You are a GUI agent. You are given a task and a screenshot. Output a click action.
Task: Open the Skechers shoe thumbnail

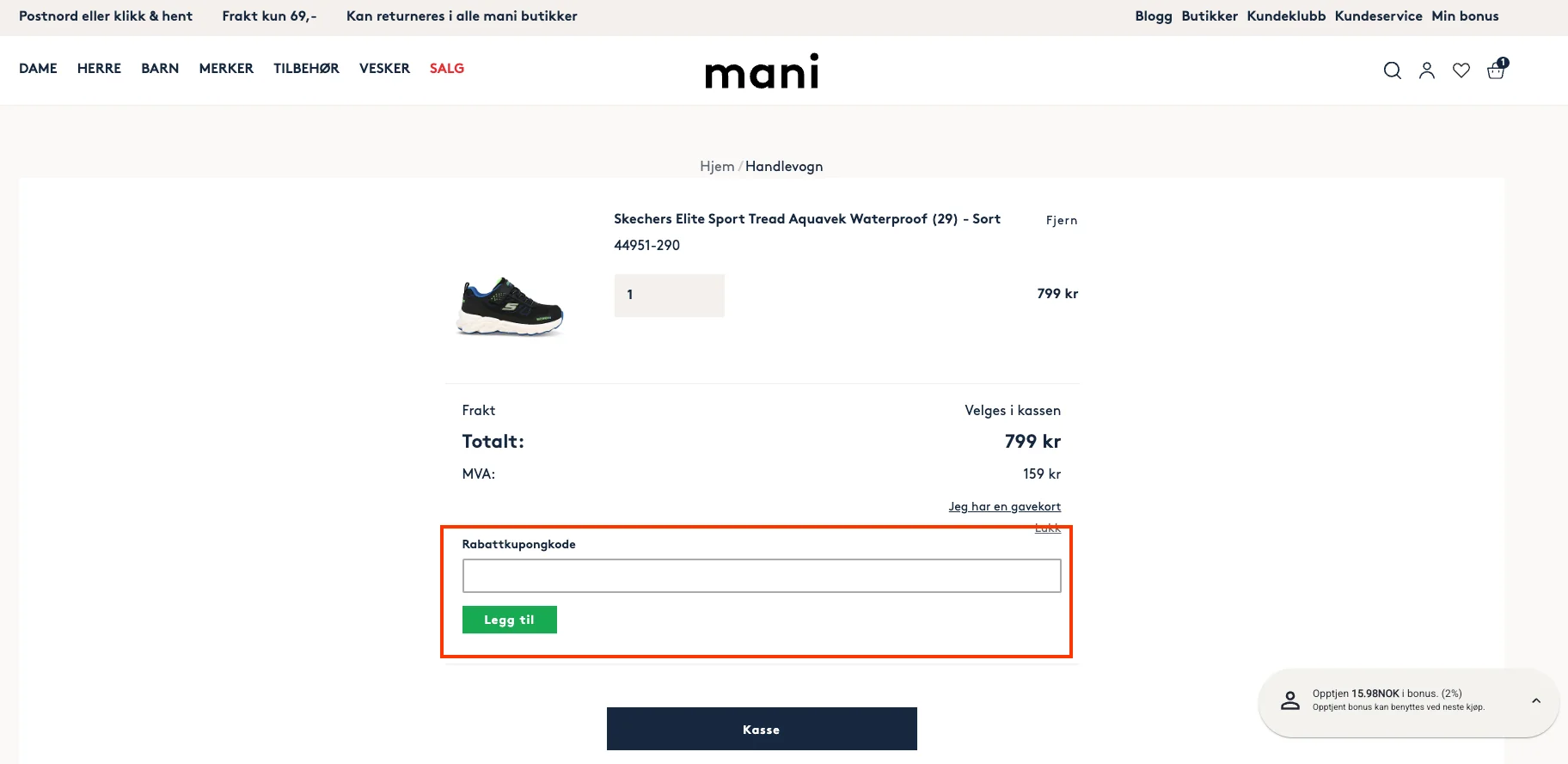(511, 306)
